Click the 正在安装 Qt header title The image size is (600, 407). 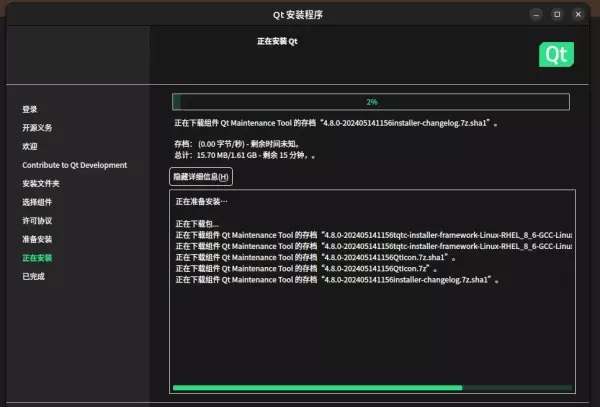[x=277, y=41]
